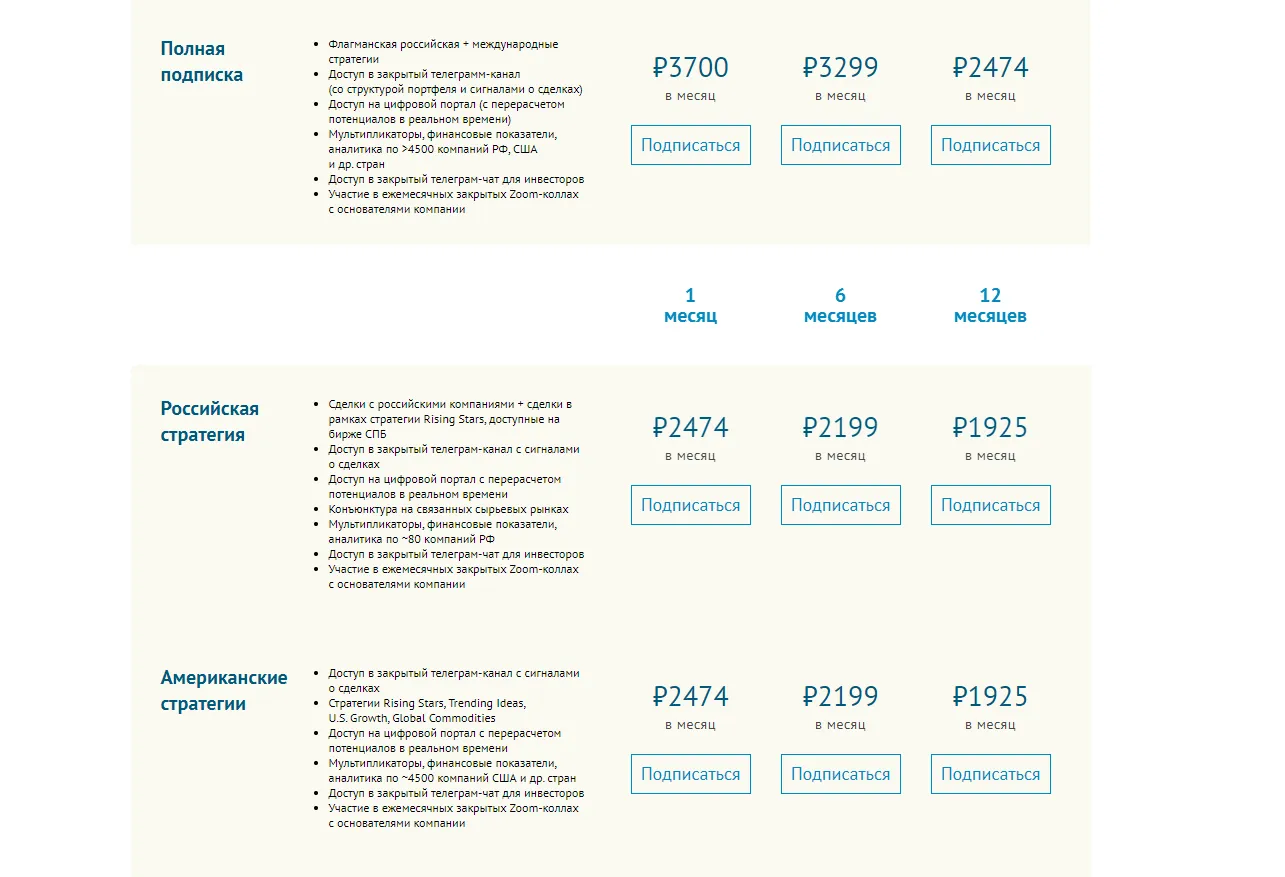This screenshot has width=1285, height=877.
Task: Subscribe to Американские стратегии for 6 months
Action: pos(840,774)
